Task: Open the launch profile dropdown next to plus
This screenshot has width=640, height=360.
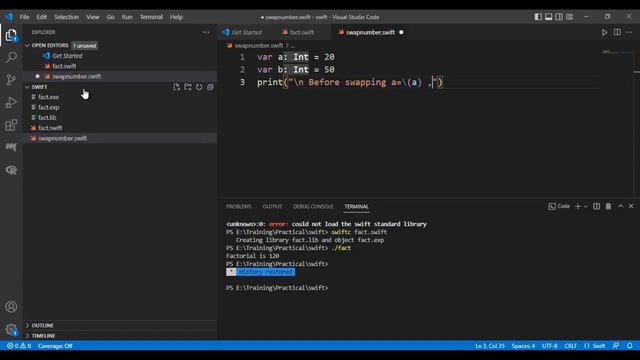Action: 586,207
